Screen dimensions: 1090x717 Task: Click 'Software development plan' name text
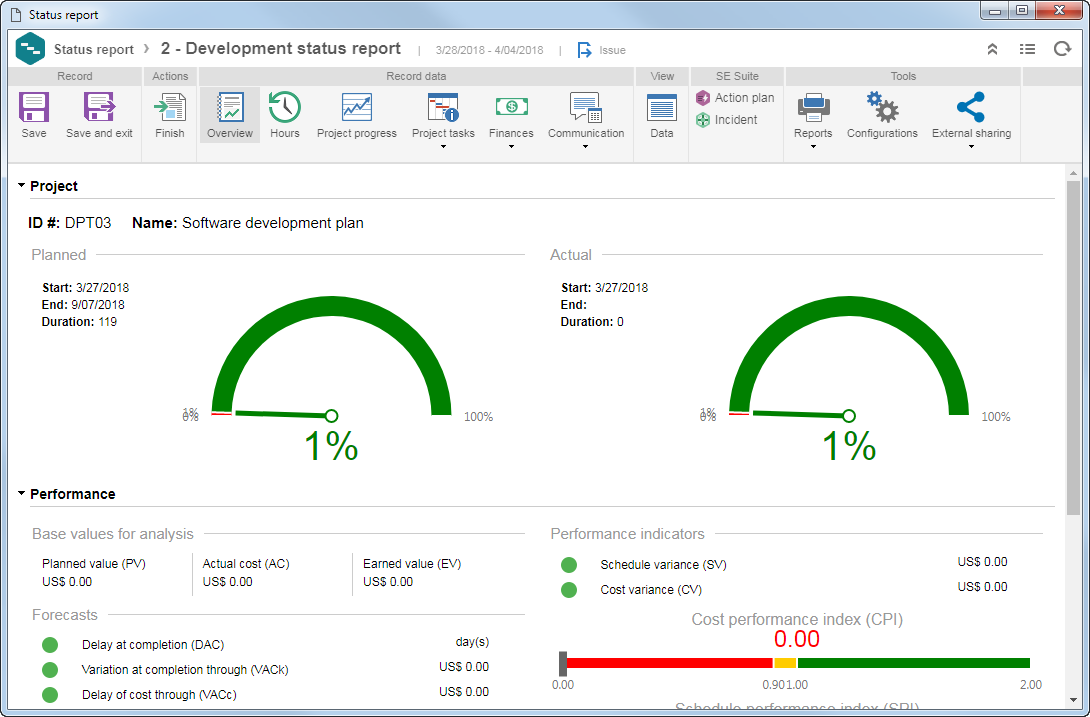pos(272,223)
